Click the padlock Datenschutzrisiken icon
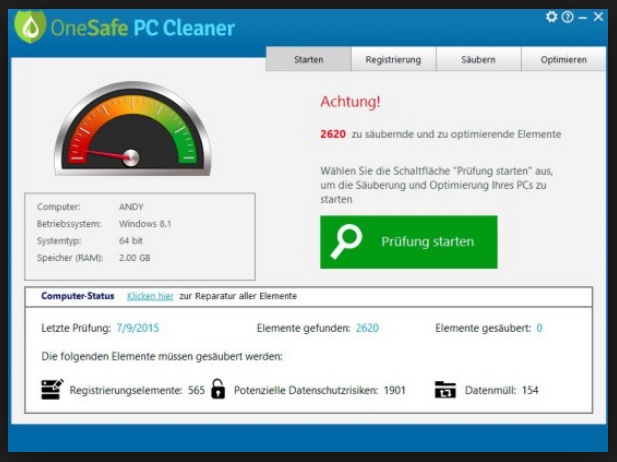617x462 pixels. [x=218, y=389]
